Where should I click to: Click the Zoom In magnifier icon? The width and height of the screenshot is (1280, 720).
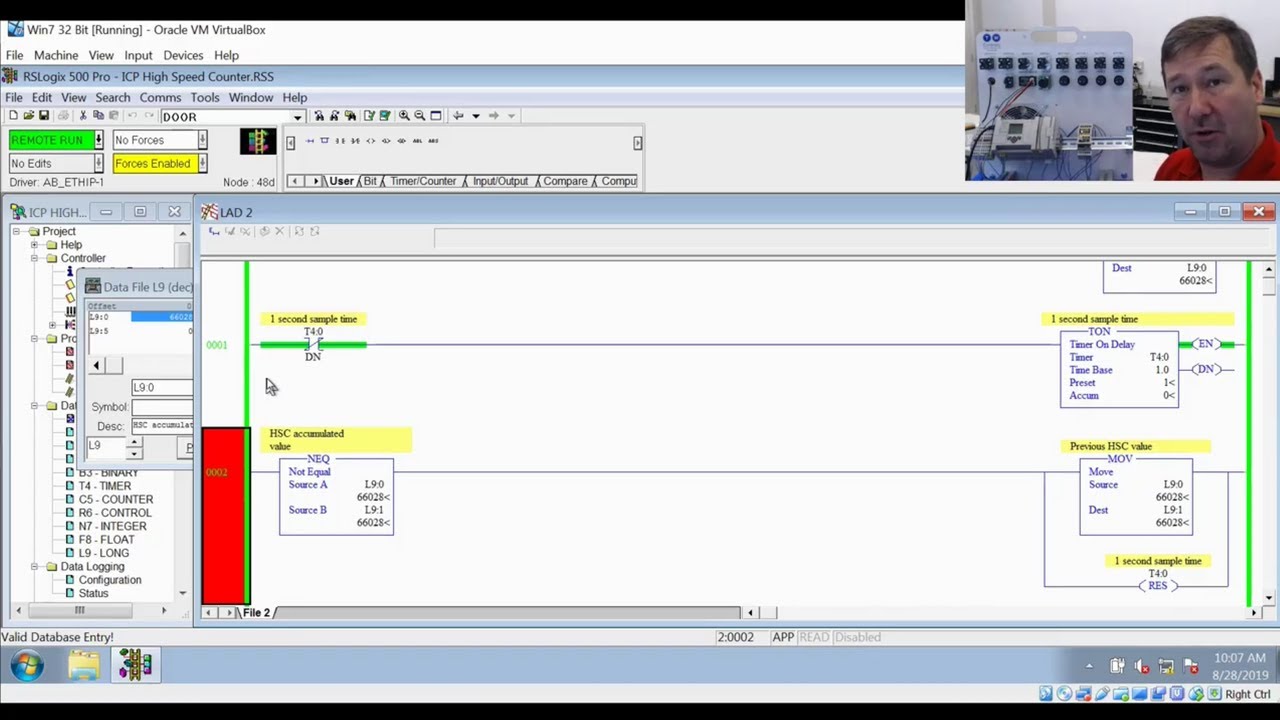point(404,116)
